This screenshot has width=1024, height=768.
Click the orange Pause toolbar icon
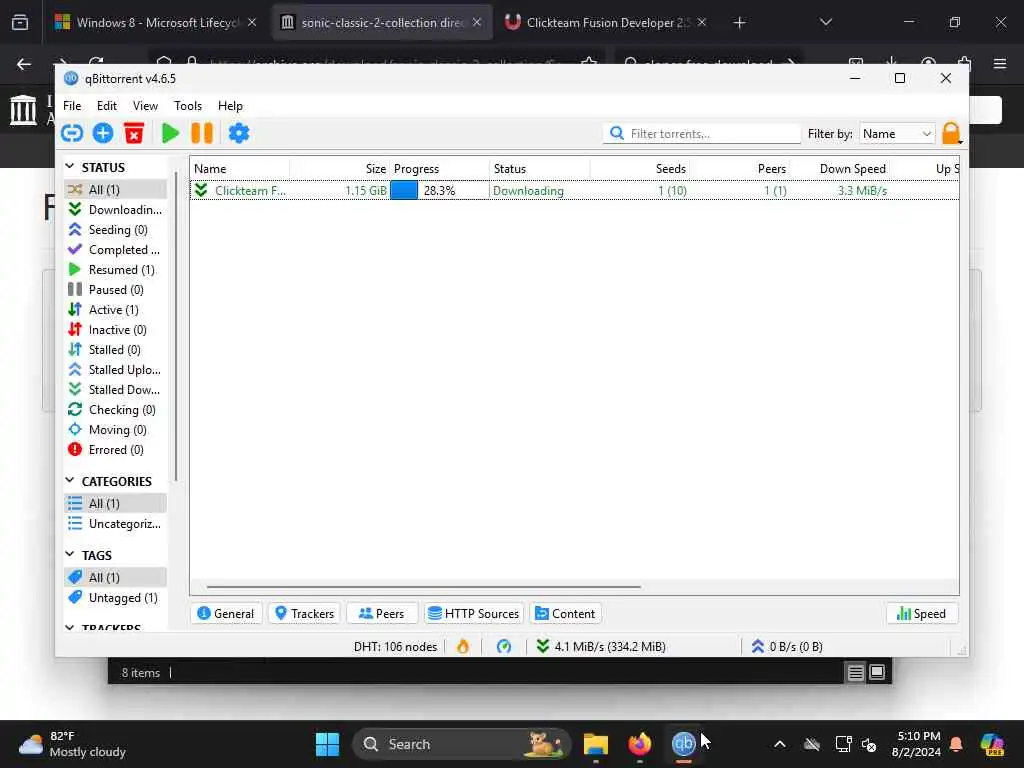[202, 133]
